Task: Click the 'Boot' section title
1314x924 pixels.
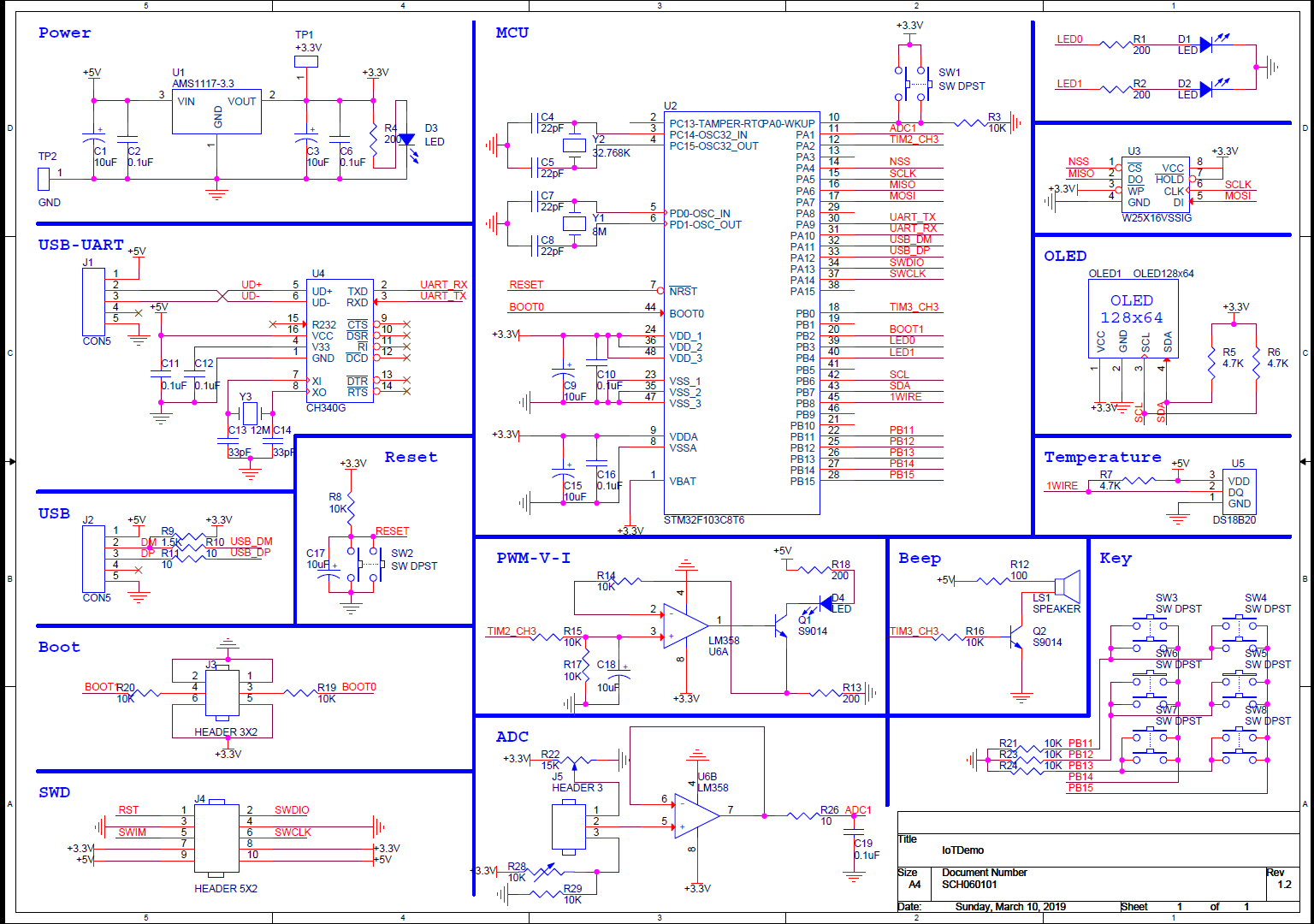Action: [x=59, y=648]
